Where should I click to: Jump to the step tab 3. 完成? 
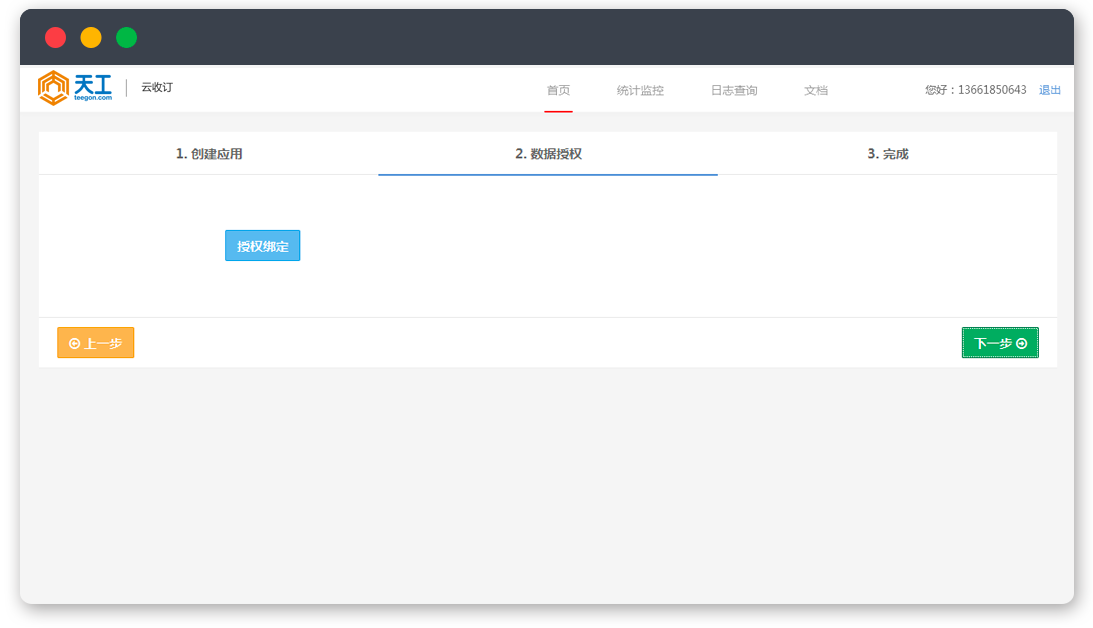tap(887, 154)
